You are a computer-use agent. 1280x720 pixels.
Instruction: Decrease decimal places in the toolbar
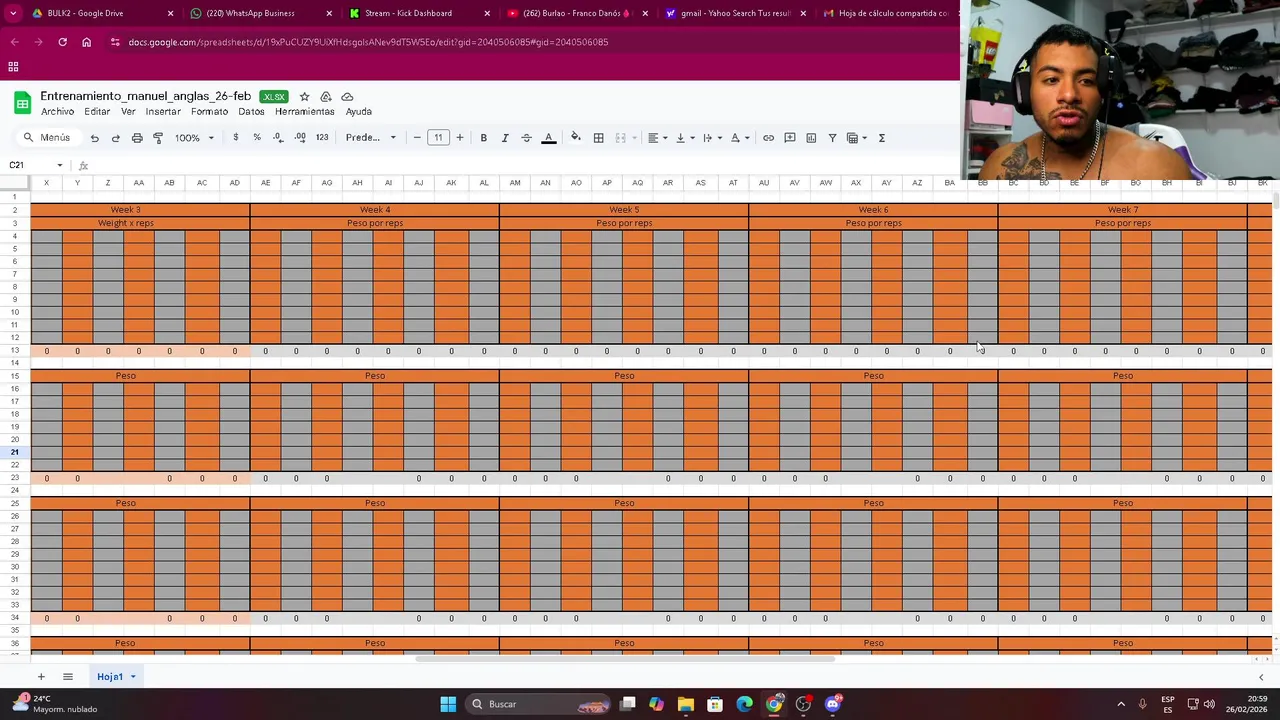[278, 138]
